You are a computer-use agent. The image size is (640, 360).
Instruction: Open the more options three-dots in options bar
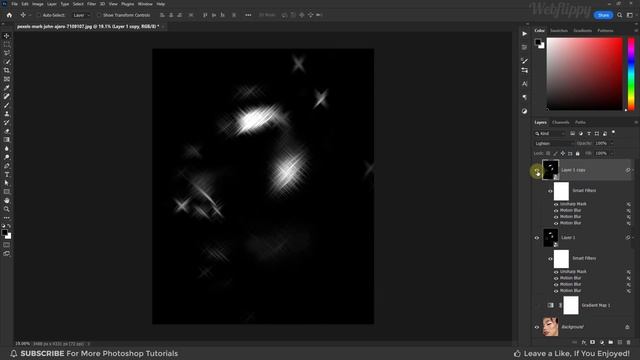point(248,15)
